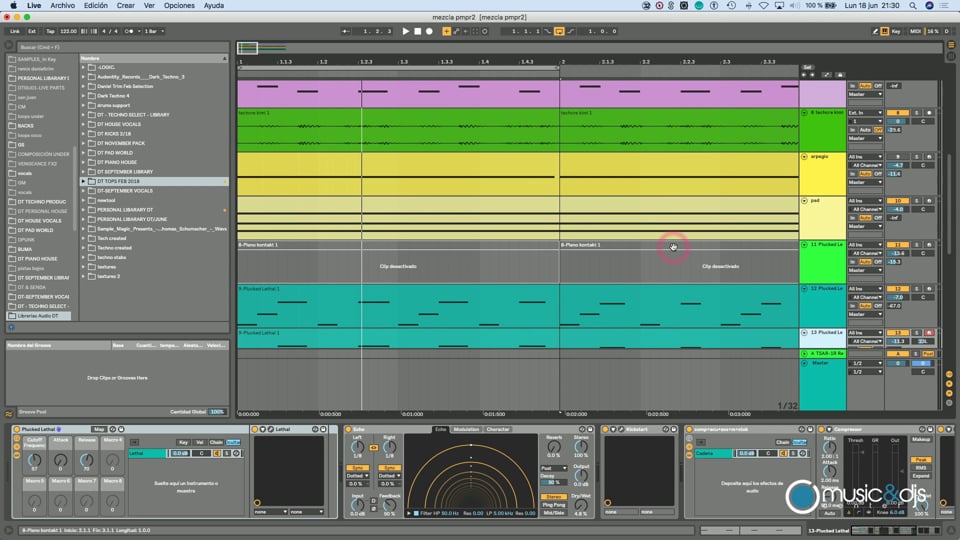This screenshot has height=540, width=960.
Task: Open the Edición menu
Action: point(96,6)
